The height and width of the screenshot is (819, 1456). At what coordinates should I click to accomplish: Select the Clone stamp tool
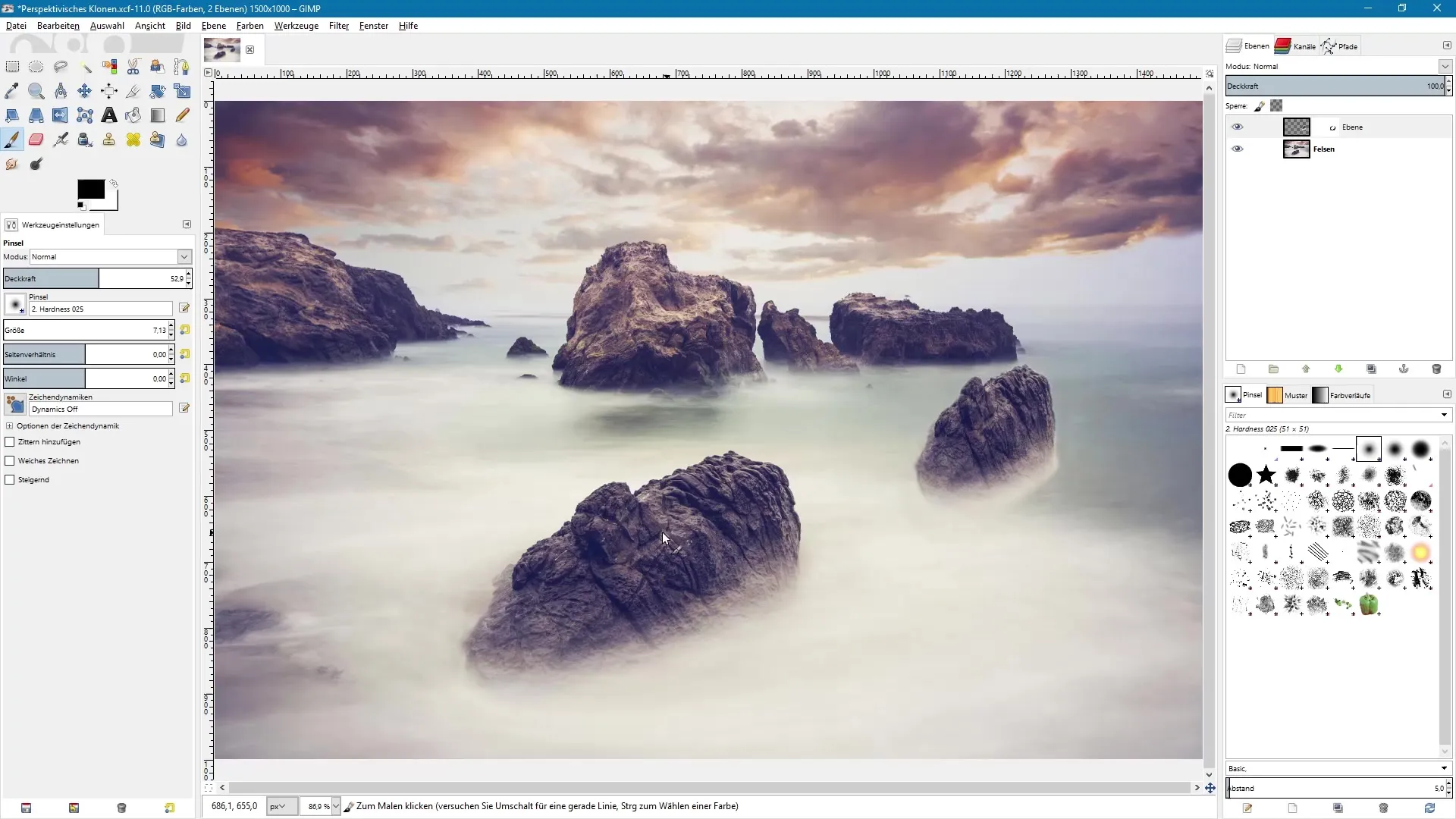pos(109,140)
